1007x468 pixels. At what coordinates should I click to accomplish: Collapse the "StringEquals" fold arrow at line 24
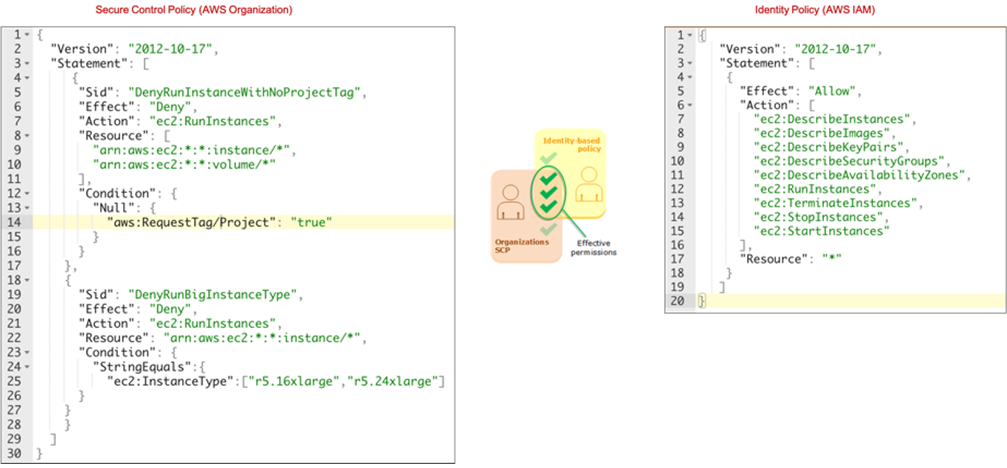click(x=27, y=367)
